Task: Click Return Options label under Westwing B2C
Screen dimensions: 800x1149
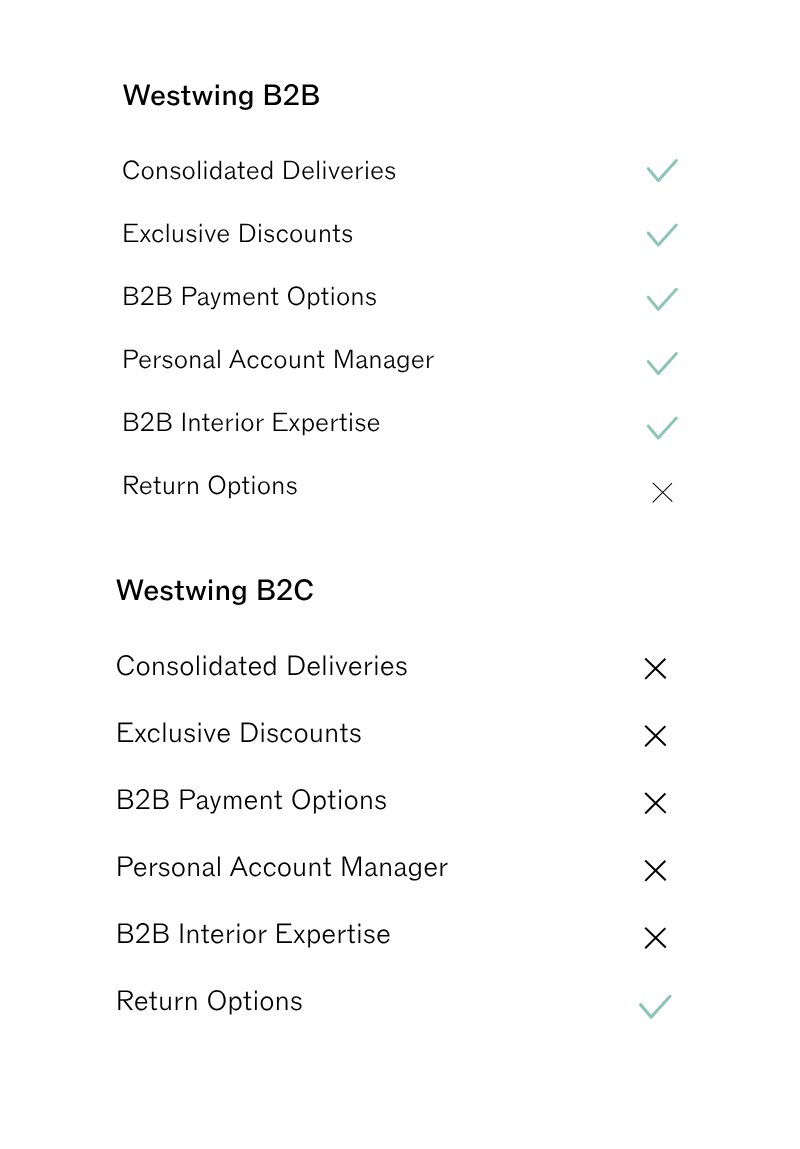Action: click(210, 1002)
